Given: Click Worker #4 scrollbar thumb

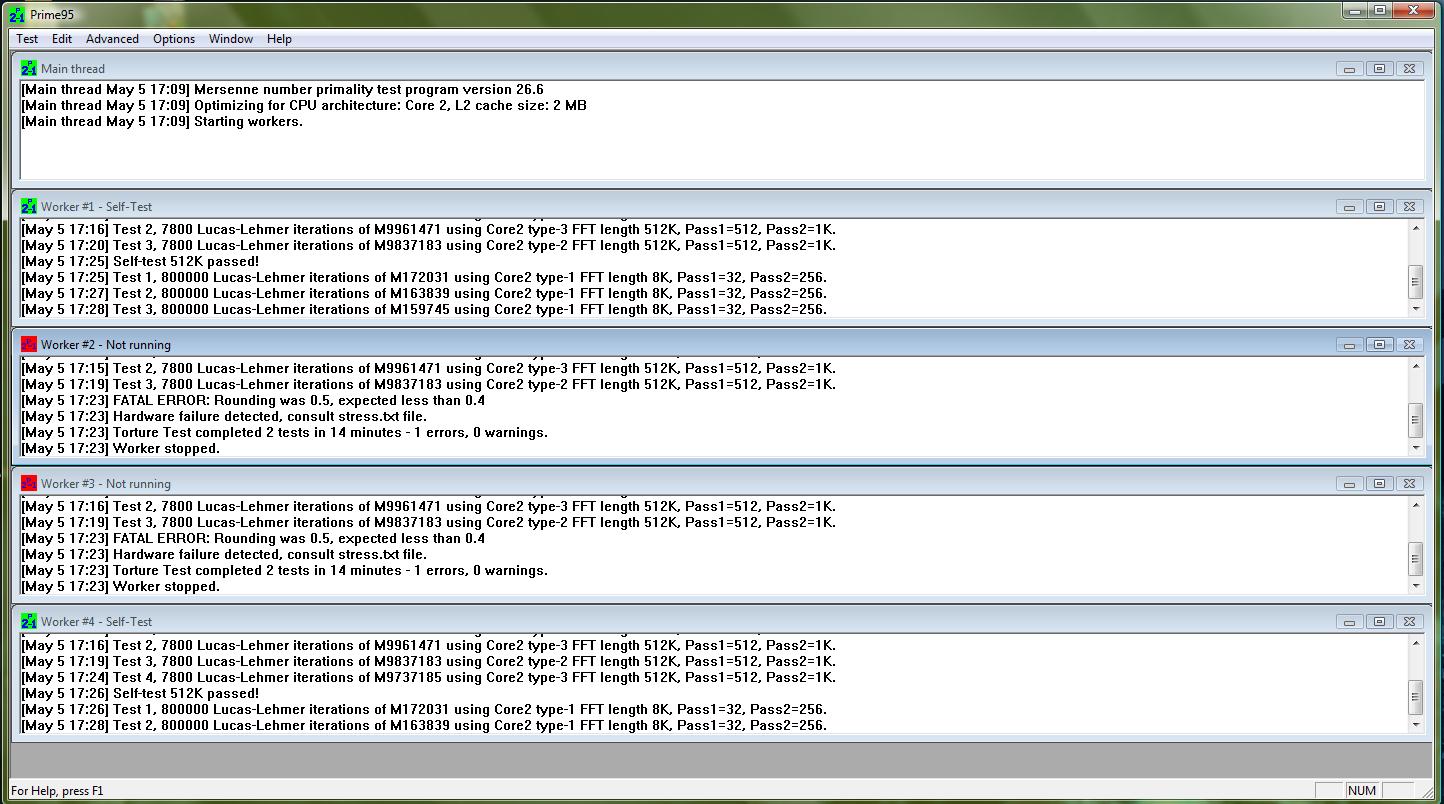Looking at the screenshot, I should (x=1415, y=696).
